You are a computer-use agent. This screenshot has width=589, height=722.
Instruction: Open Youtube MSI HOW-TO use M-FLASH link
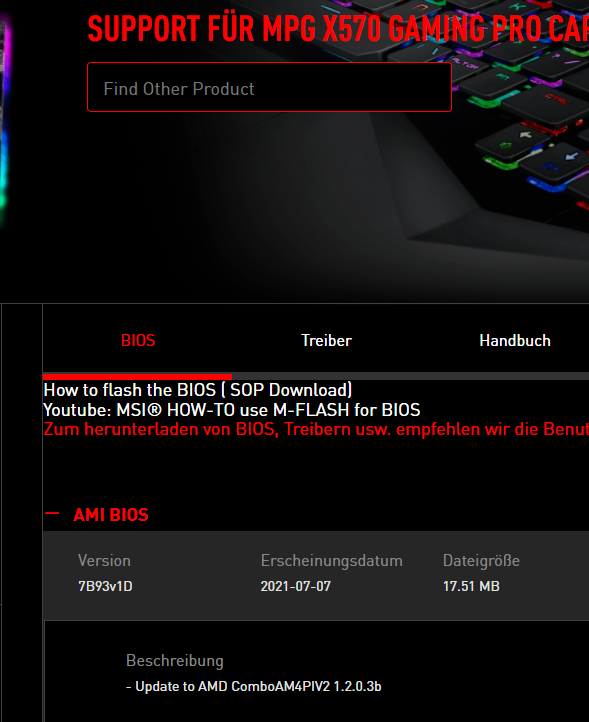[232, 409]
